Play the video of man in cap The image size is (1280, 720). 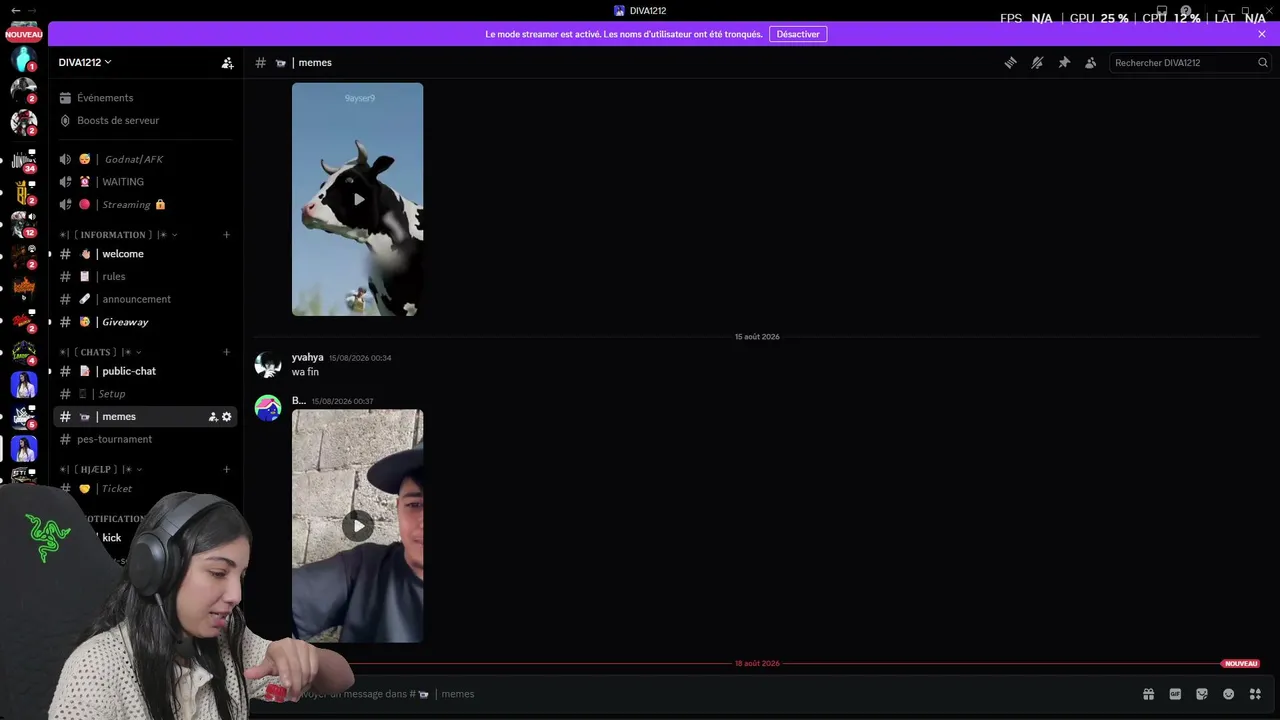pyautogui.click(x=358, y=526)
